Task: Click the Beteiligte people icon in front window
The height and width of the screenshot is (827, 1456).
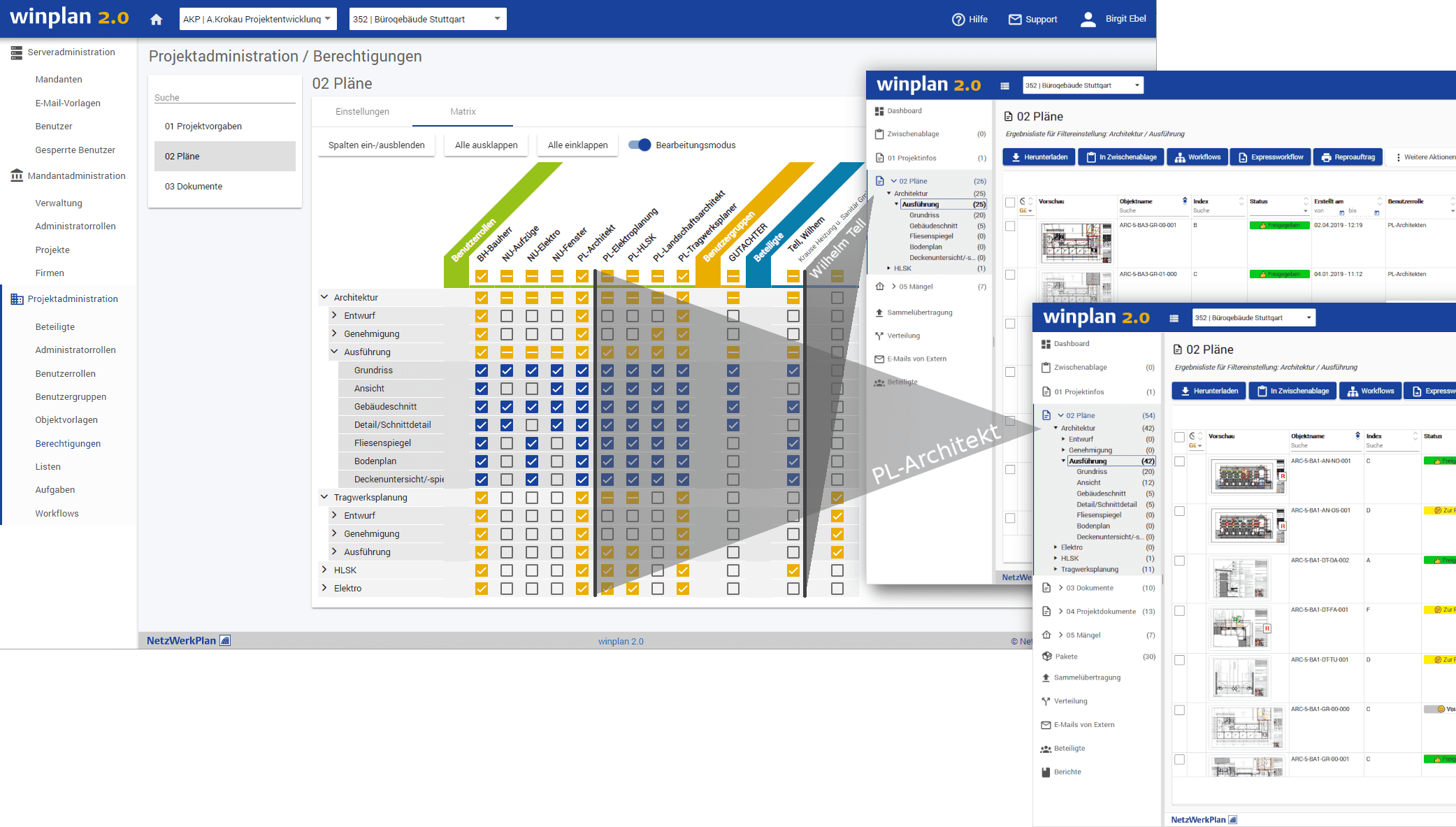Action: (x=1046, y=749)
